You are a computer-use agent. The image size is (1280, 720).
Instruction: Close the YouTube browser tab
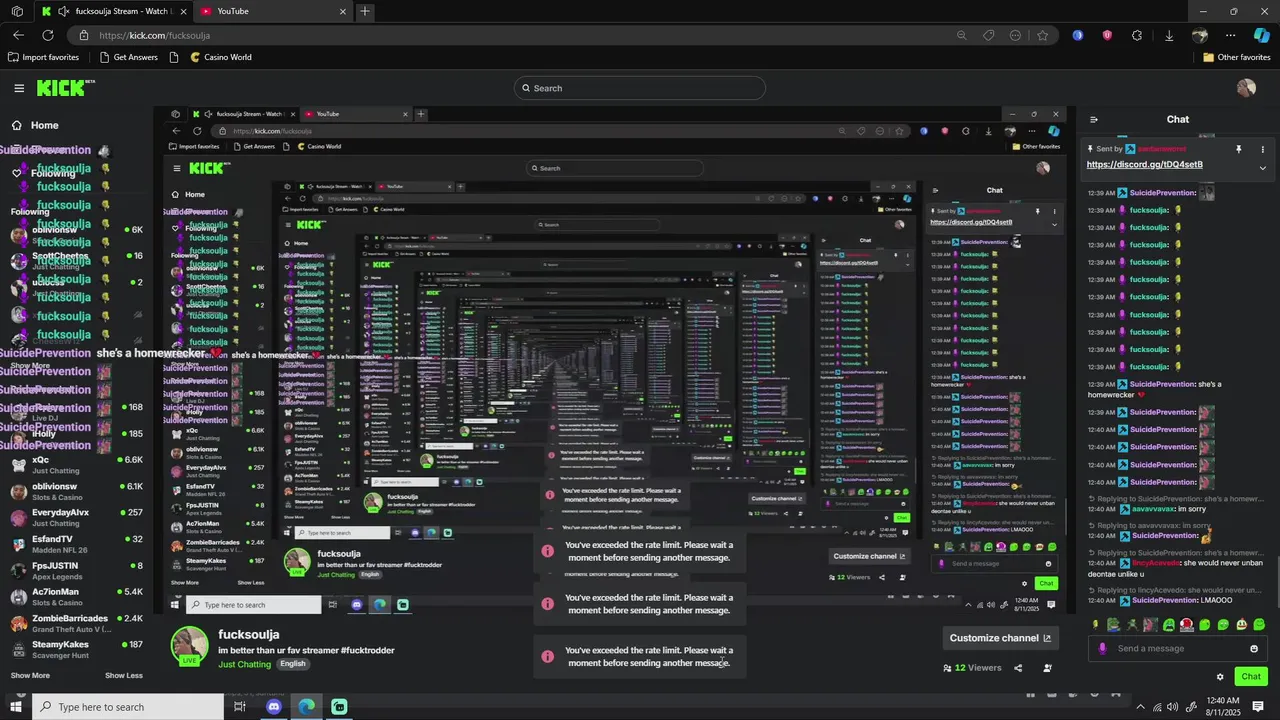tap(343, 11)
